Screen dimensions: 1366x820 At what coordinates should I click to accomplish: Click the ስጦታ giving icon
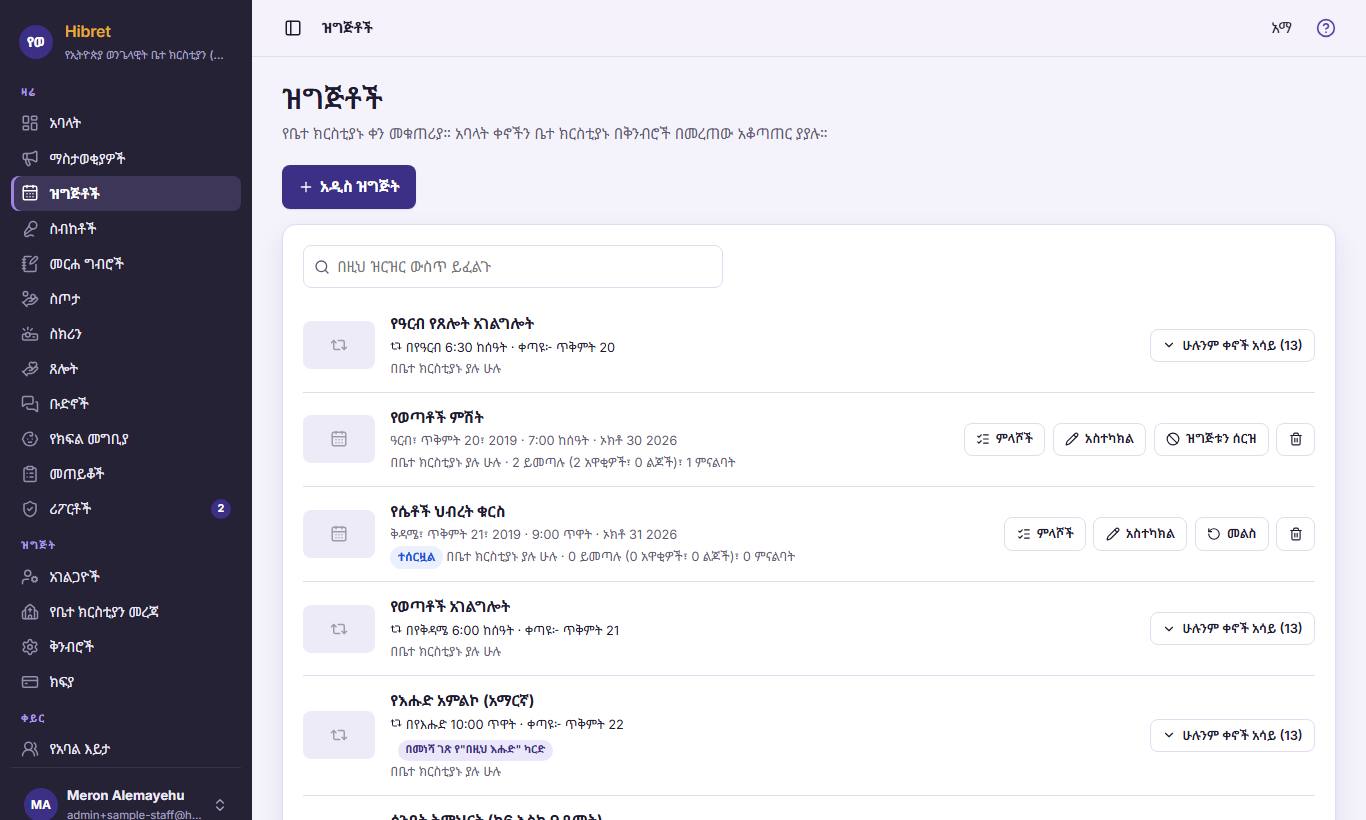tap(30, 299)
